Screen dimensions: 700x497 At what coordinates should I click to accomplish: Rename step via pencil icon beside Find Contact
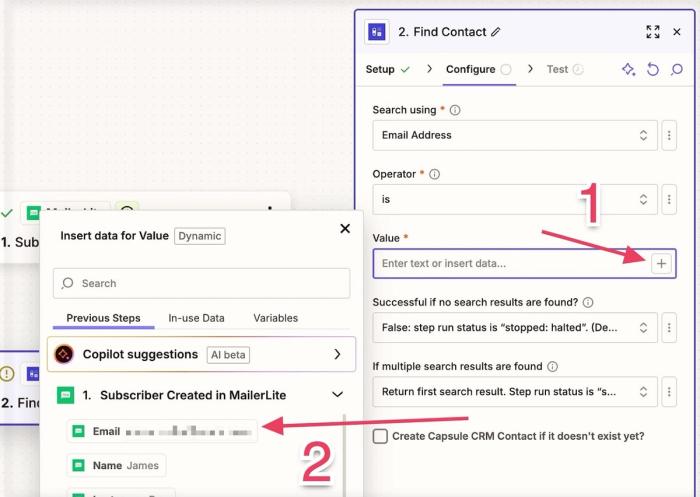point(496,32)
